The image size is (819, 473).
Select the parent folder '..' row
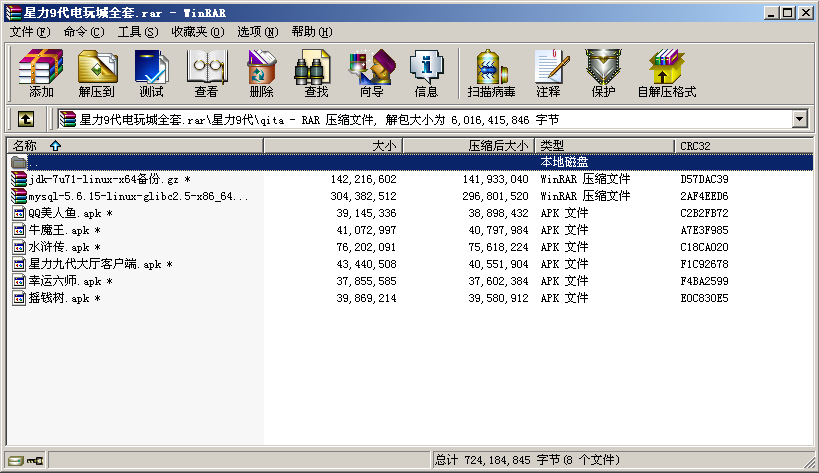click(34, 162)
